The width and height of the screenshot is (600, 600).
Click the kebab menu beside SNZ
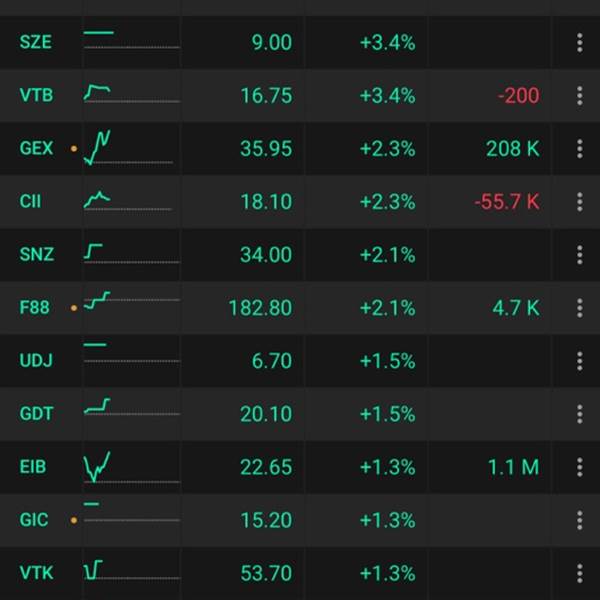click(579, 255)
